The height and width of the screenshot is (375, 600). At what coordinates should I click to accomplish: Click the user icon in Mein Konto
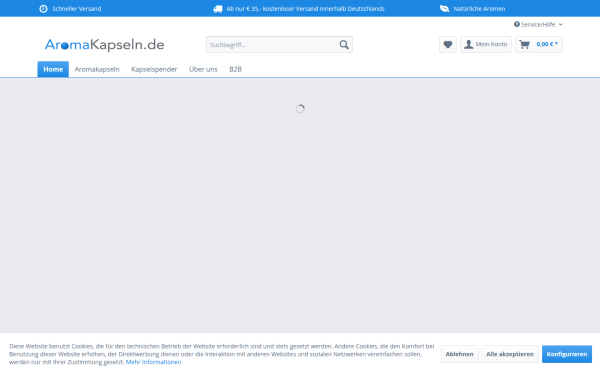468,44
